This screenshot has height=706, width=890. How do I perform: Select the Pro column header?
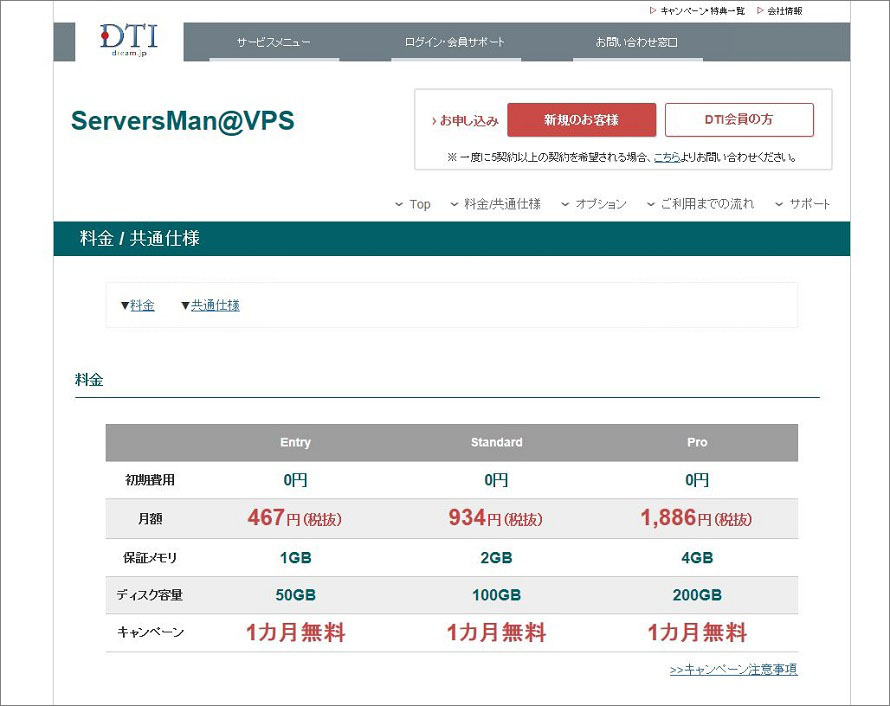[x=697, y=442]
